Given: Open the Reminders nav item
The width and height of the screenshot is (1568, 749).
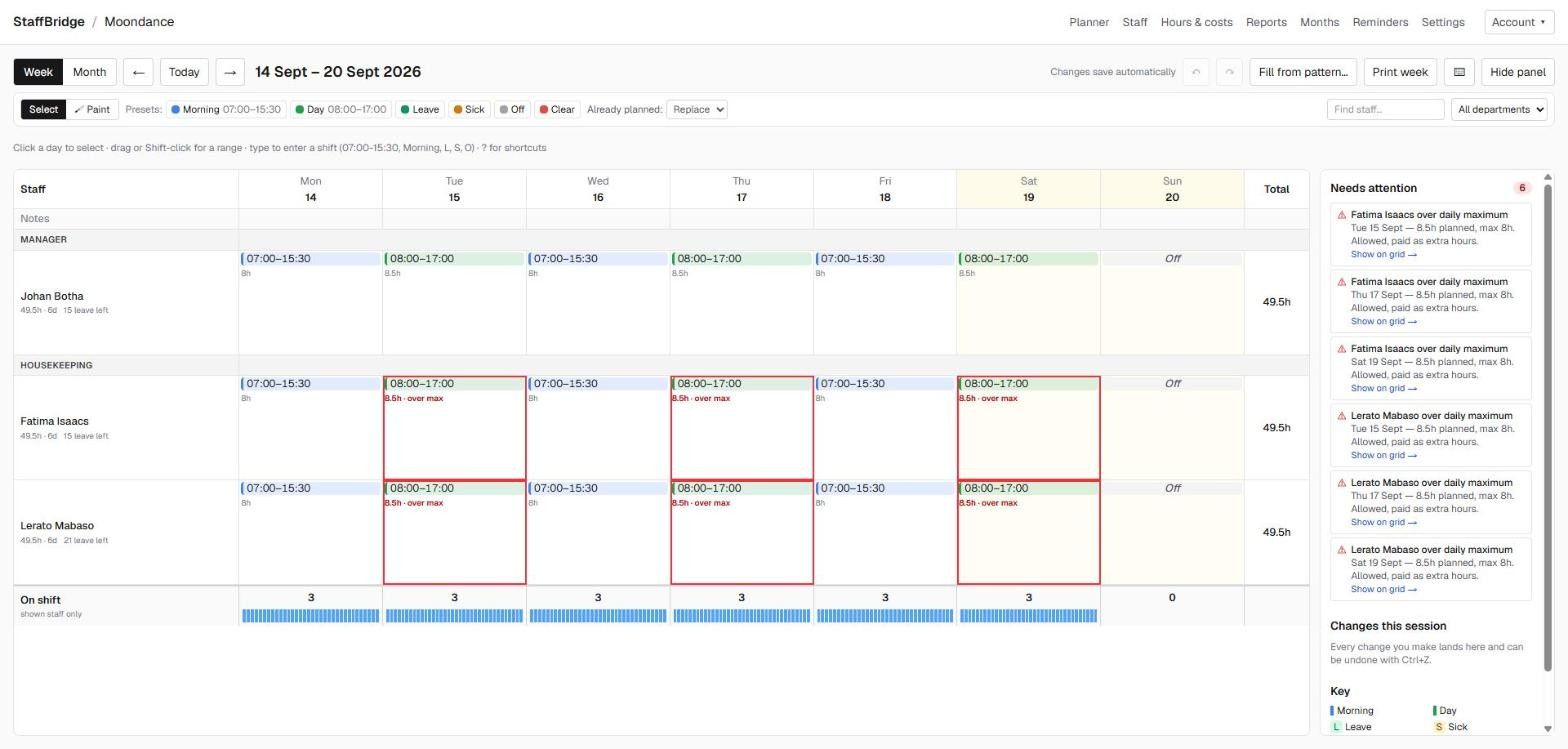Looking at the screenshot, I should click(x=1380, y=22).
